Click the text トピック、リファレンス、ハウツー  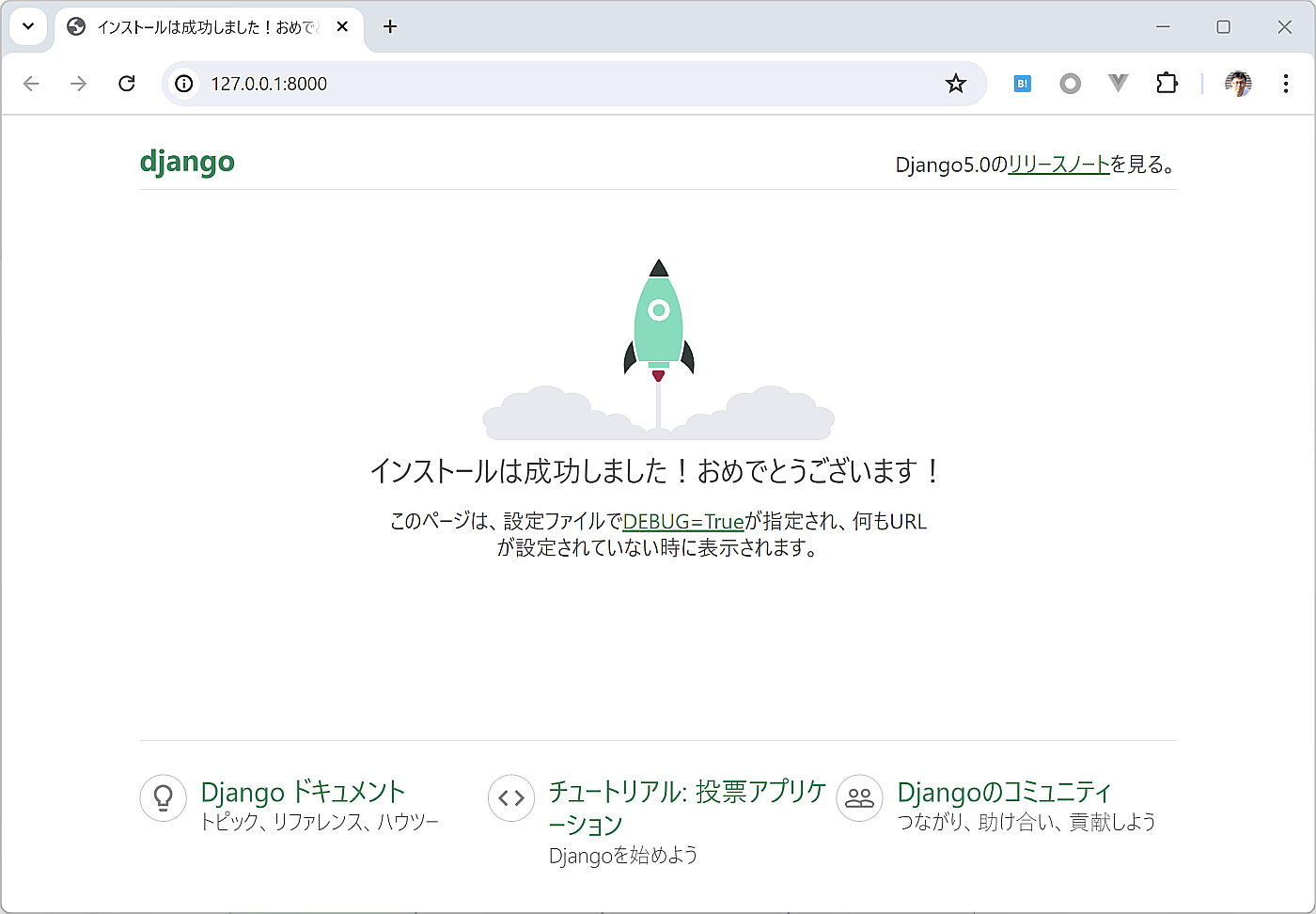tap(320, 822)
